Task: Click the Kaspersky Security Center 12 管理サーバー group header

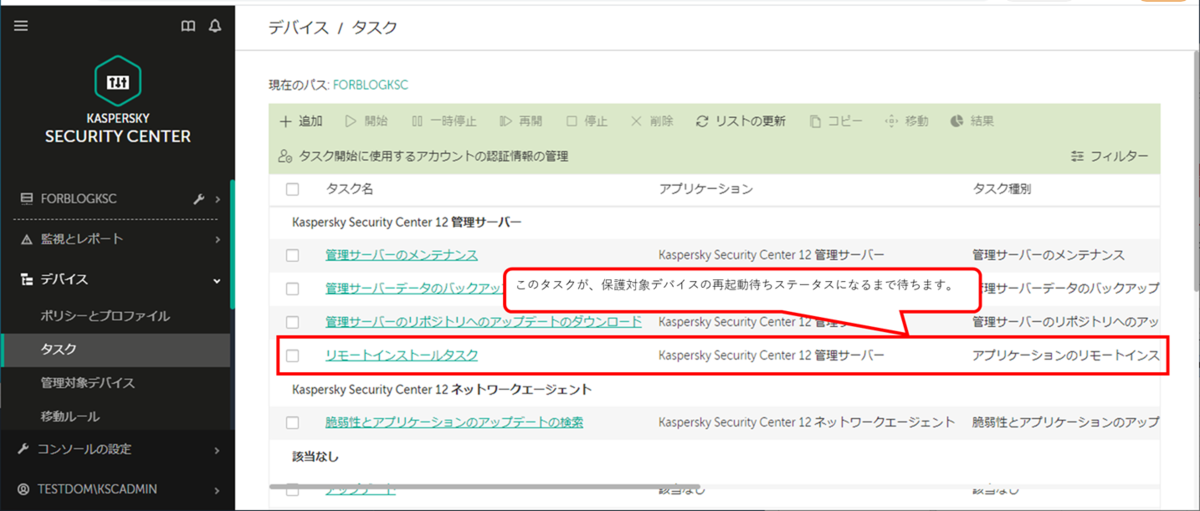Action: coord(407,221)
